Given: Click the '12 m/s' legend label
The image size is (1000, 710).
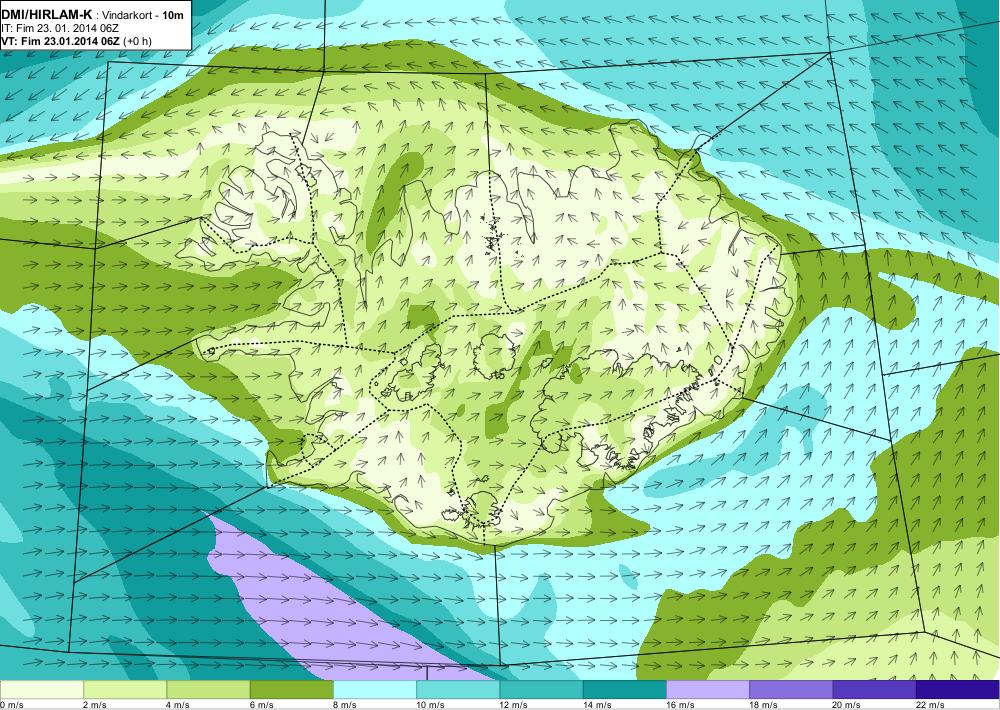Looking at the screenshot, I should (514, 705).
